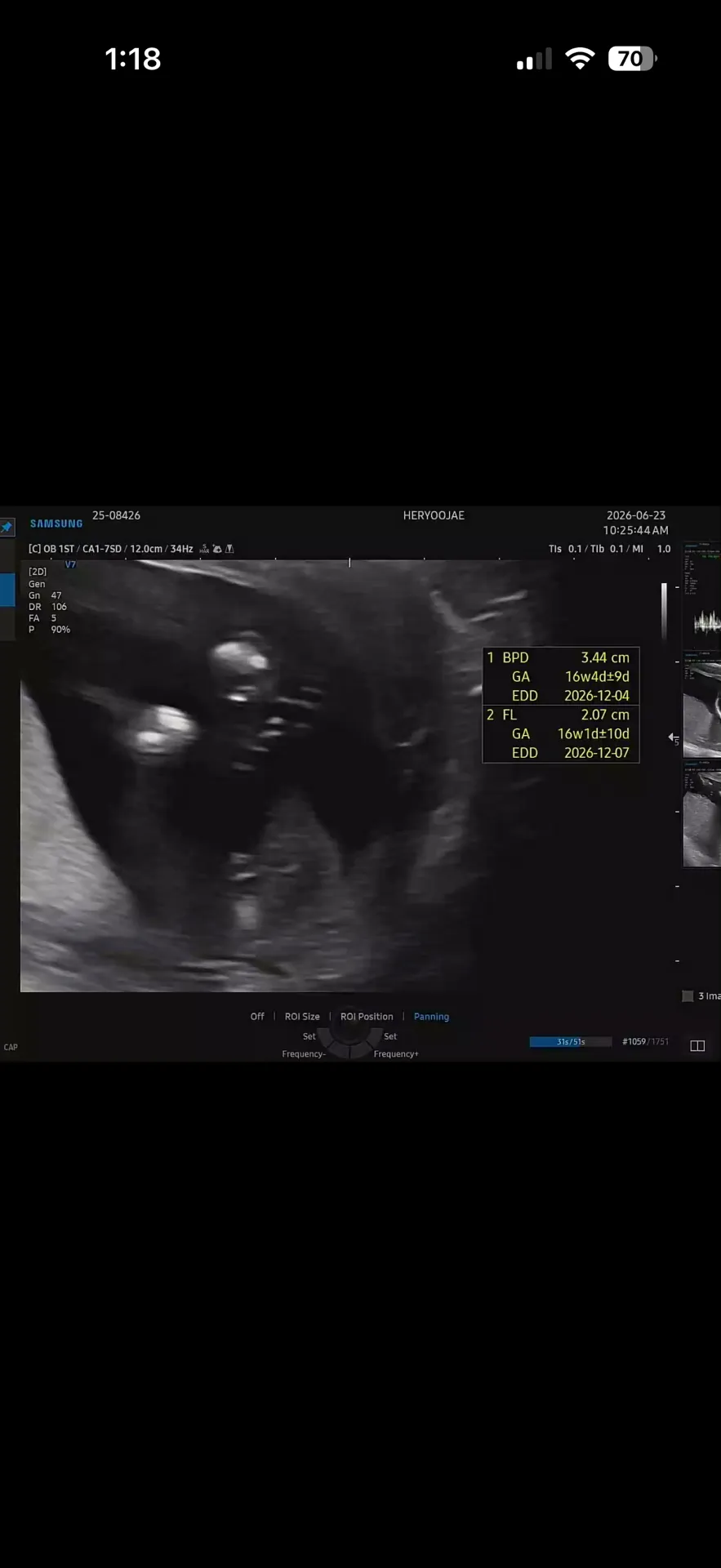Viewport: 721px width, 1568px height.
Task: Choose the ROI Position option
Action: point(367,1017)
